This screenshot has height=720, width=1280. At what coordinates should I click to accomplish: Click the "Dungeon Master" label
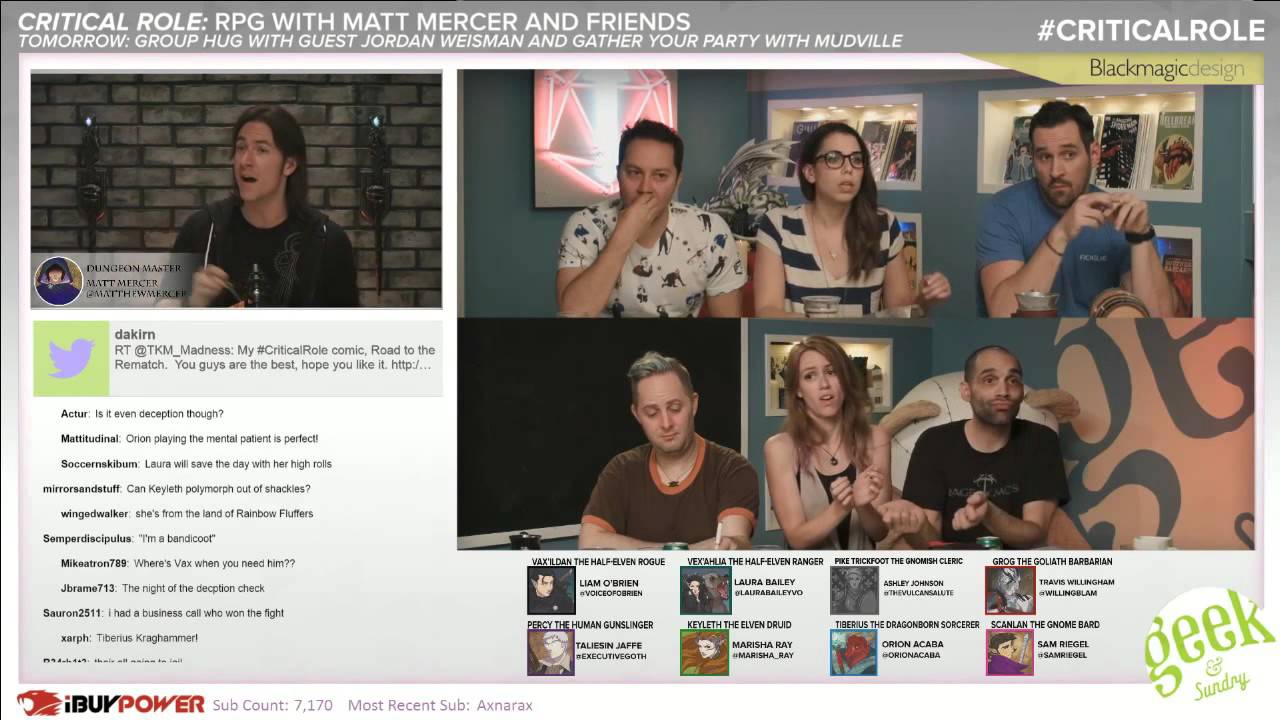[x=134, y=268]
